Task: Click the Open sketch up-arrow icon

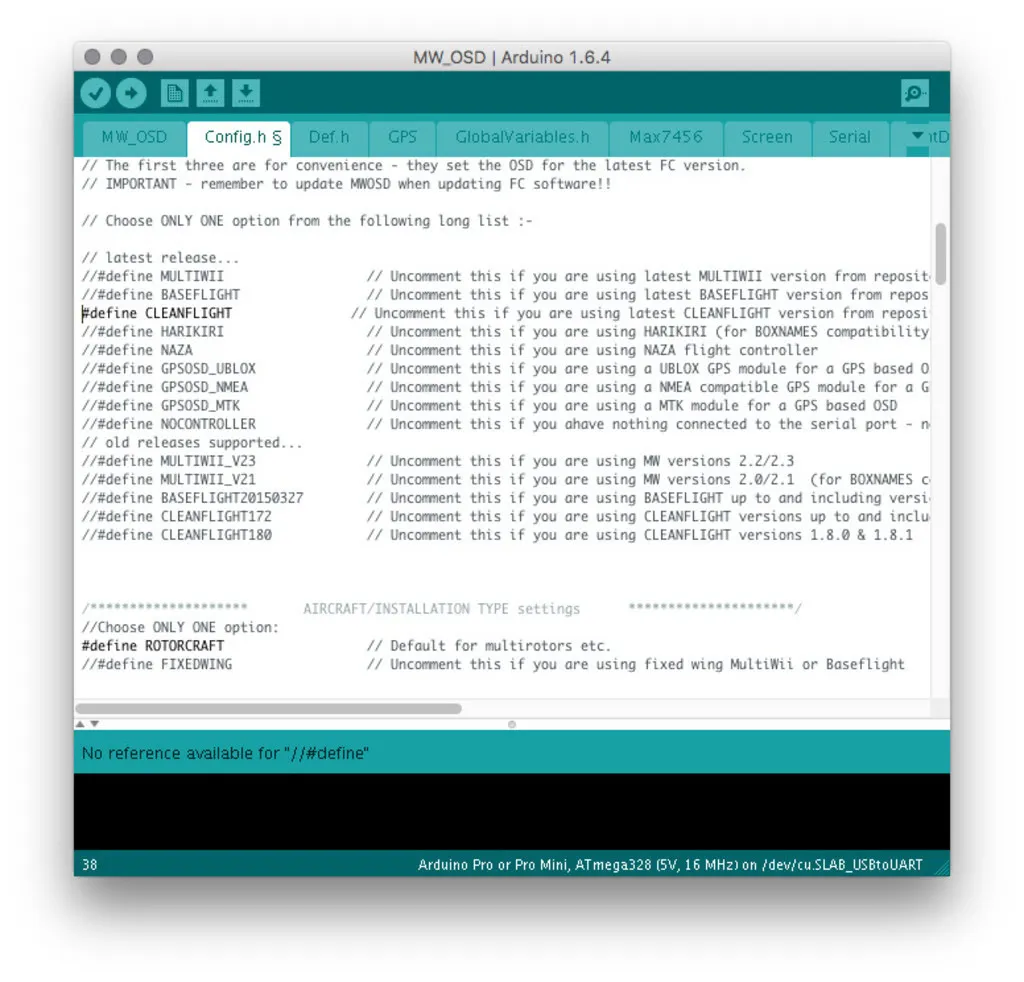Action: pos(210,94)
